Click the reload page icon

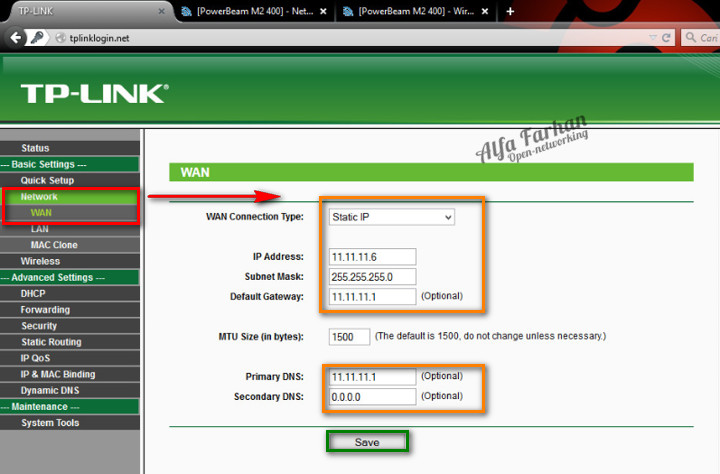(666, 38)
